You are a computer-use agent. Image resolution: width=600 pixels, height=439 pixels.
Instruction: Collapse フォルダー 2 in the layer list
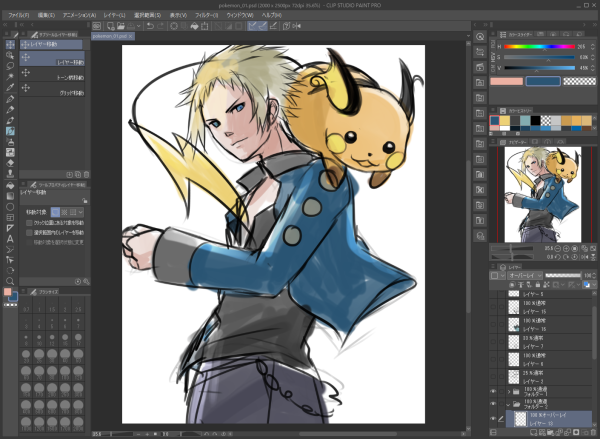pos(509,404)
